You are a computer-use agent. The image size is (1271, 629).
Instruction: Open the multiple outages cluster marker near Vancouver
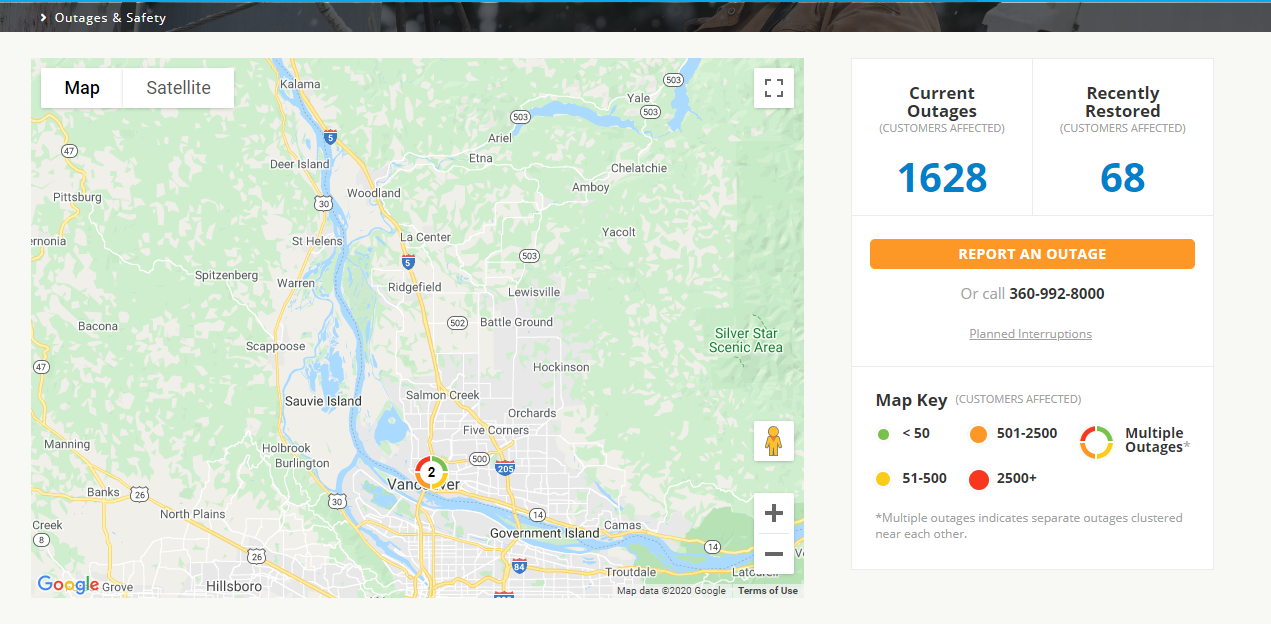[431, 472]
